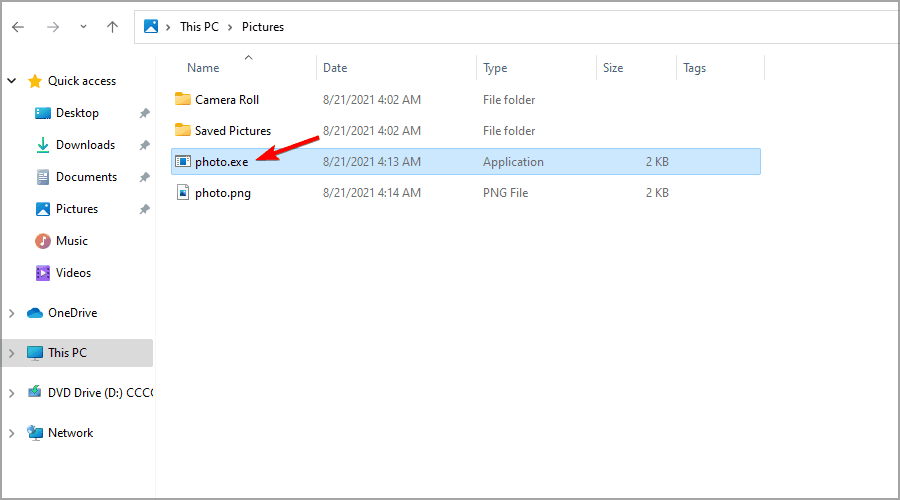Click the Downloads arrow icon

tap(43, 145)
